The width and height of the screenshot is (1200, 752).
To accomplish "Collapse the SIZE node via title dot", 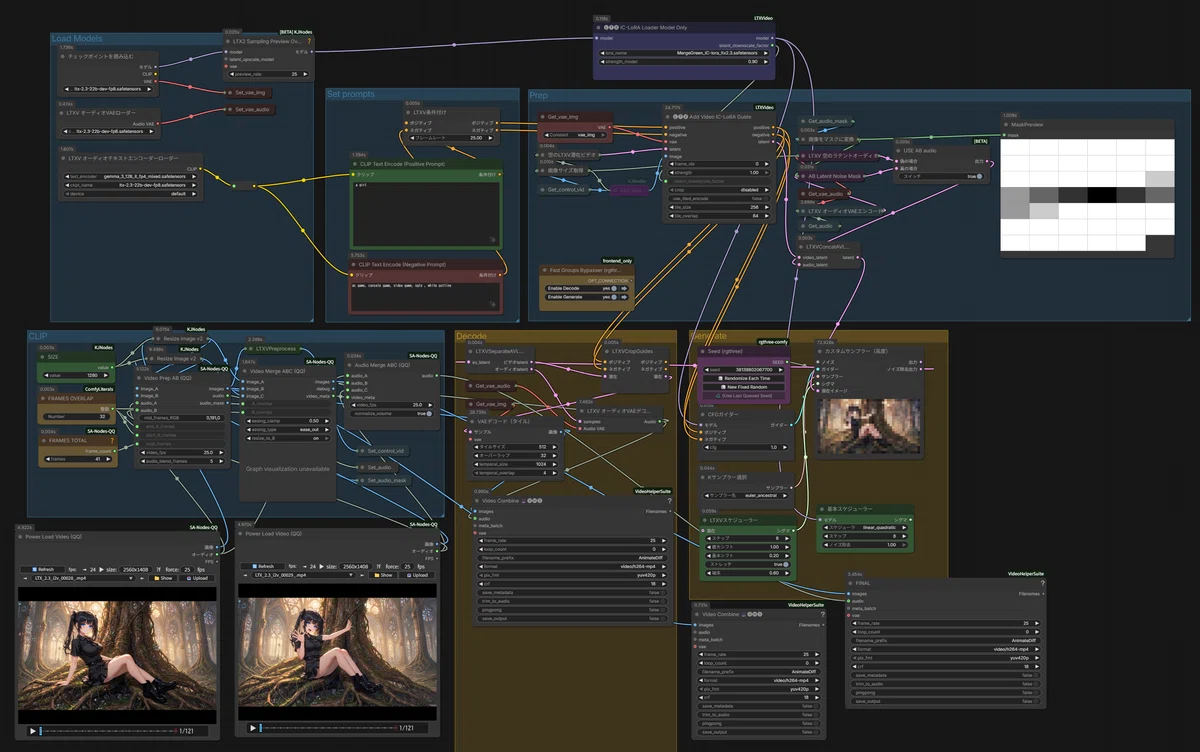I will 44,356.
